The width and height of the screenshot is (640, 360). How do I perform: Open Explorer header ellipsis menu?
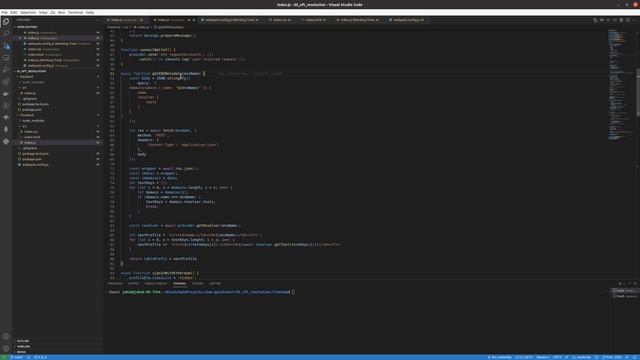point(98,20)
